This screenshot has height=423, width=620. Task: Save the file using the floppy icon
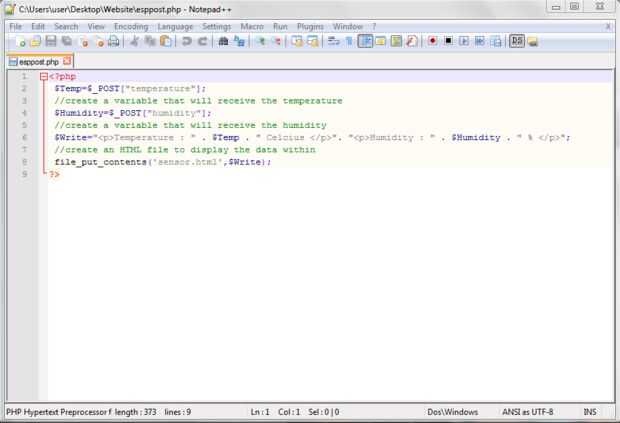(51, 41)
